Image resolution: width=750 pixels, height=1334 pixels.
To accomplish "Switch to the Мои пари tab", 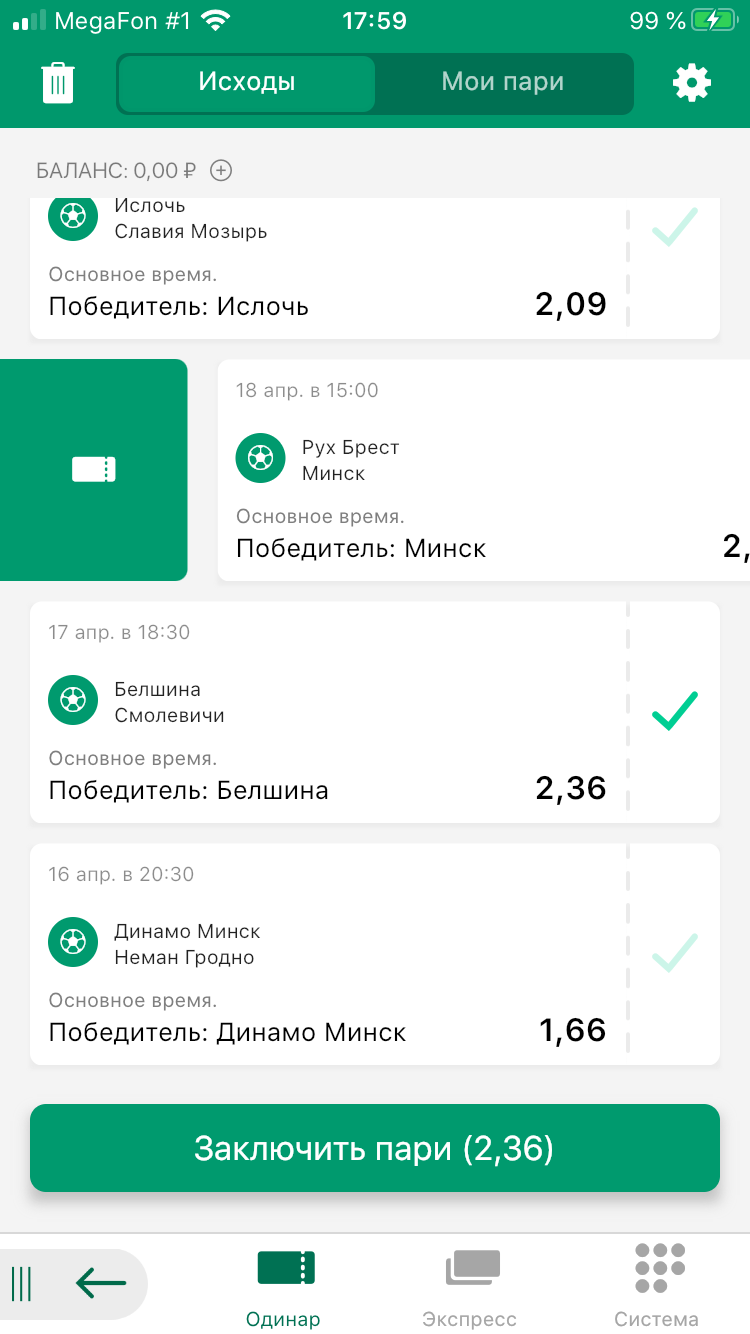I will 503,83.
